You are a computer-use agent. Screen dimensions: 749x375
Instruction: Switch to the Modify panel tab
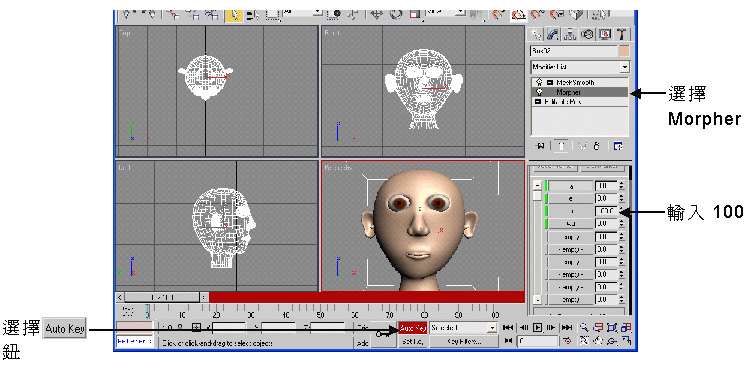[553, 34]
